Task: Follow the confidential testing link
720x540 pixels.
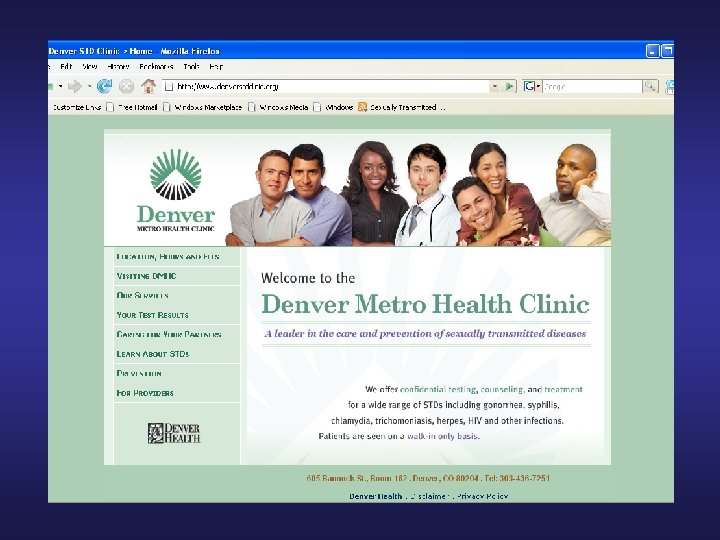Action: (438, 389)
